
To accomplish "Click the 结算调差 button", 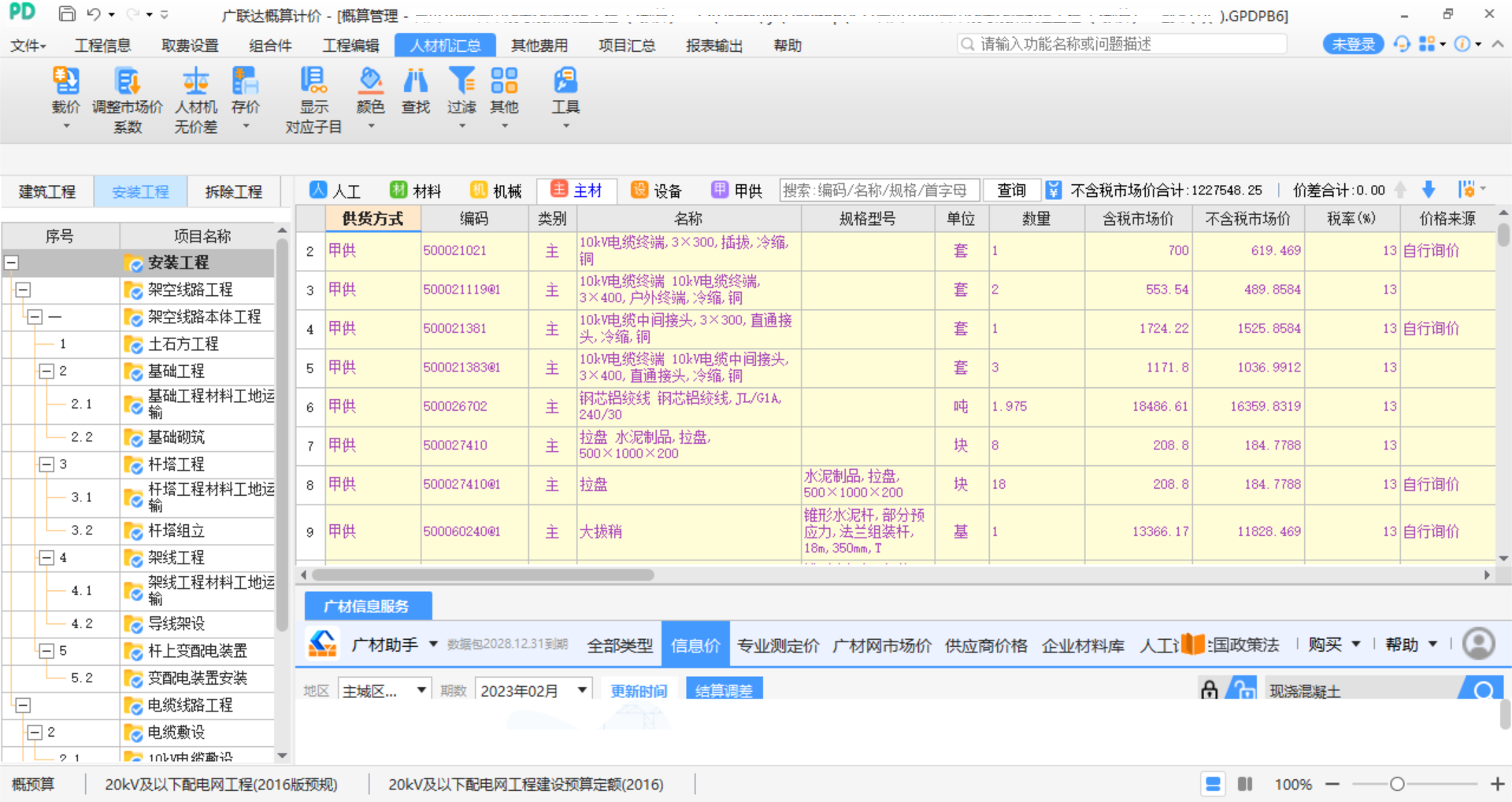I will click(724, 689).
